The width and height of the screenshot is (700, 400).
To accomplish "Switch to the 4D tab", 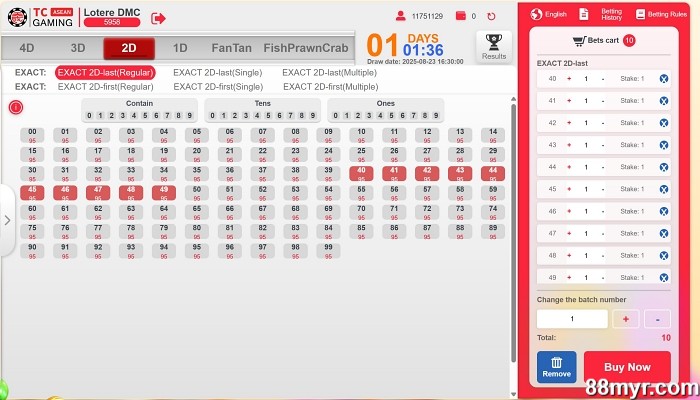I will tap(27, 48).
